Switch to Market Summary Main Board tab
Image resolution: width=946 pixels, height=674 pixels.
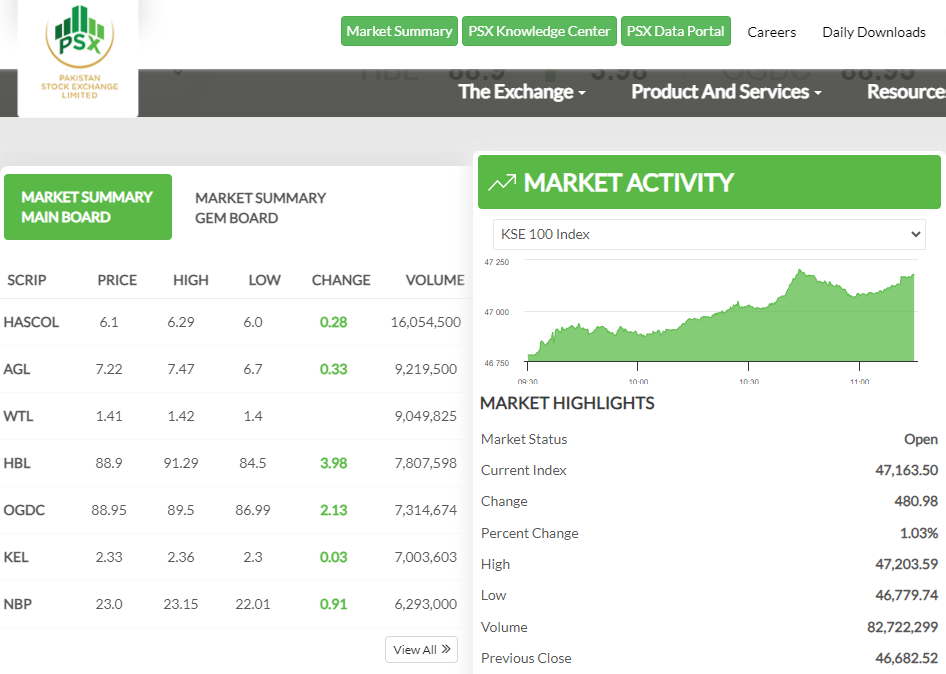[x=87, y=207]
